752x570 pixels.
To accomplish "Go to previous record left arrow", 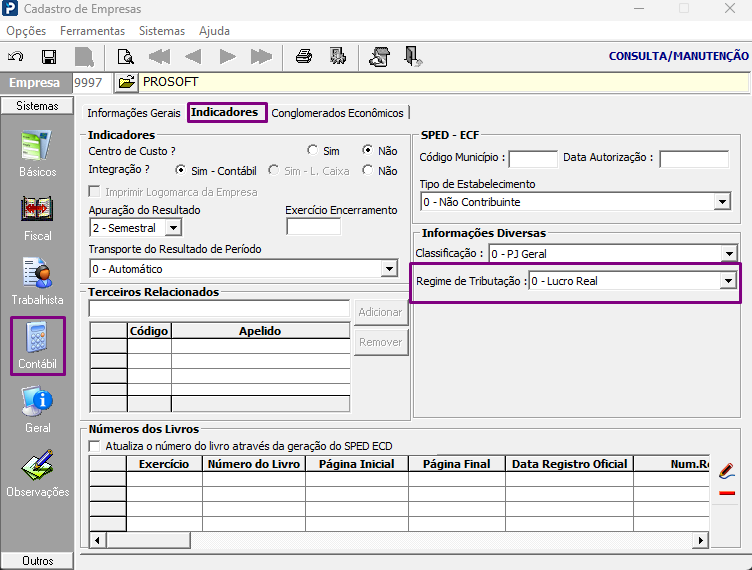I will coord(193,57).
